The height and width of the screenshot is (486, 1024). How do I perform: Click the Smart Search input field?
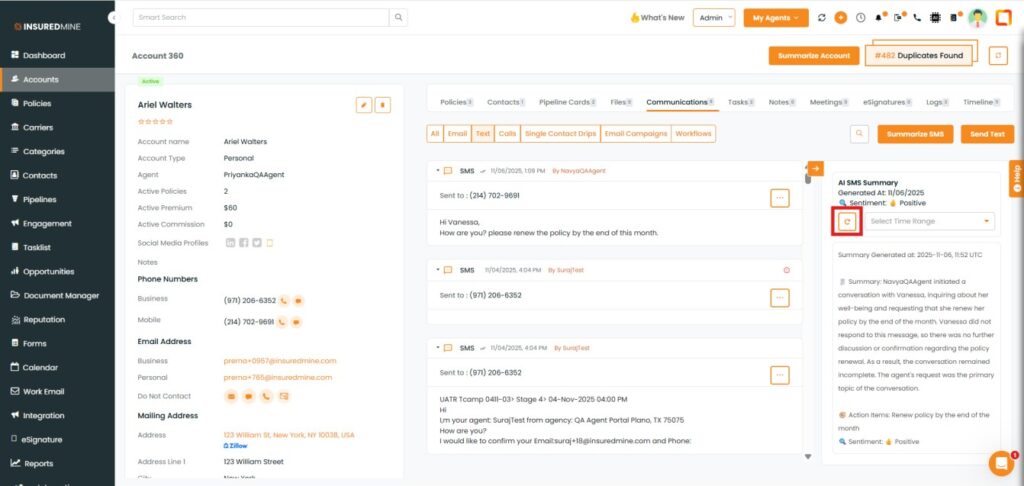(x=260, y=18)
